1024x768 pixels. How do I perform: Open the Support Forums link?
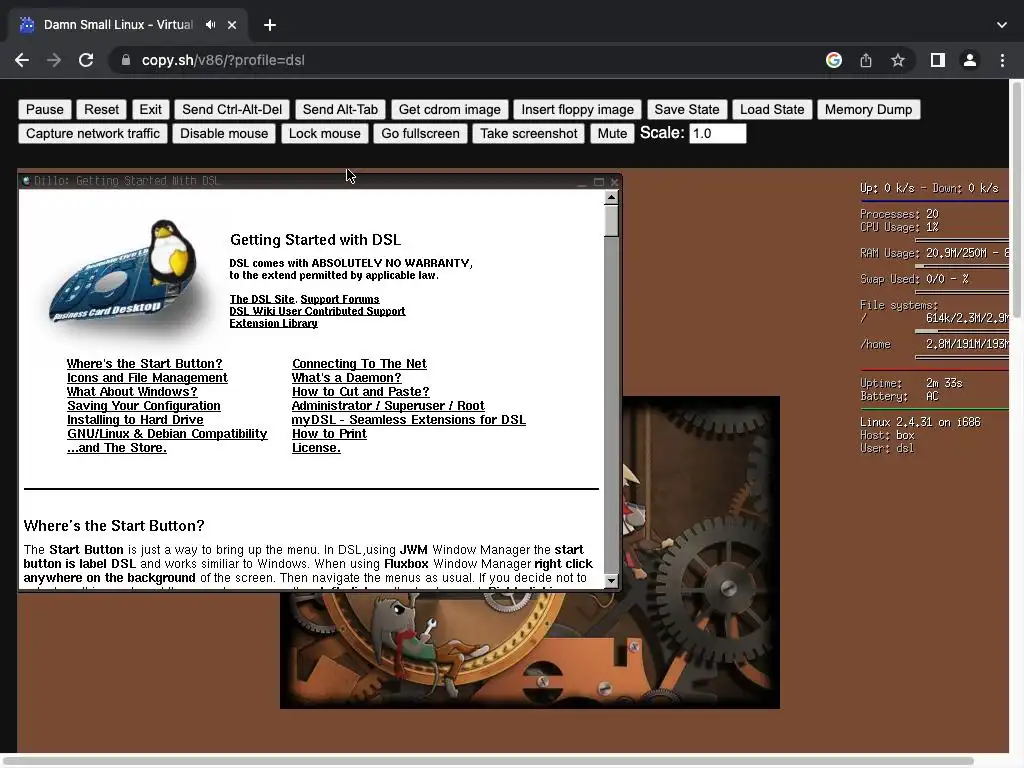[x=340, y=299]
